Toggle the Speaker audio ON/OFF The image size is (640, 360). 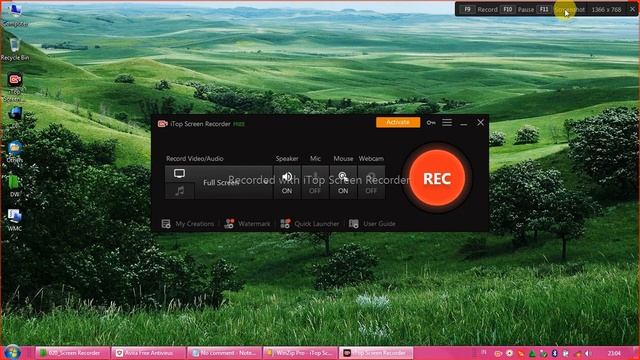pos(287,182)
